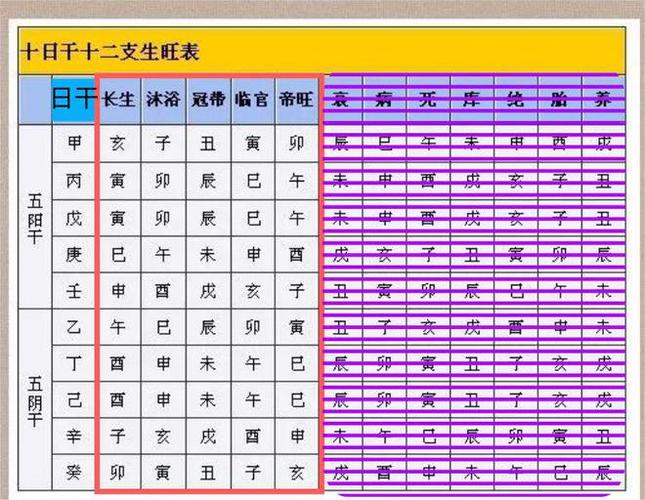Click 寅 in 甲 row 临官 column

point(253,143)
